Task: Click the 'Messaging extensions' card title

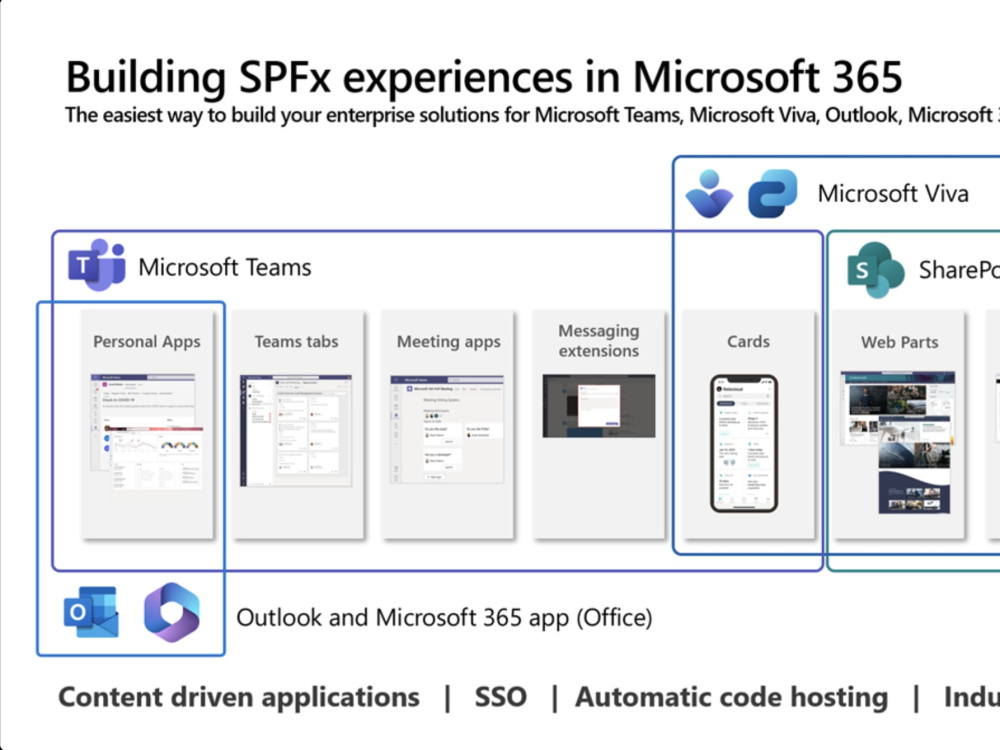Action: tap(599, 341)
